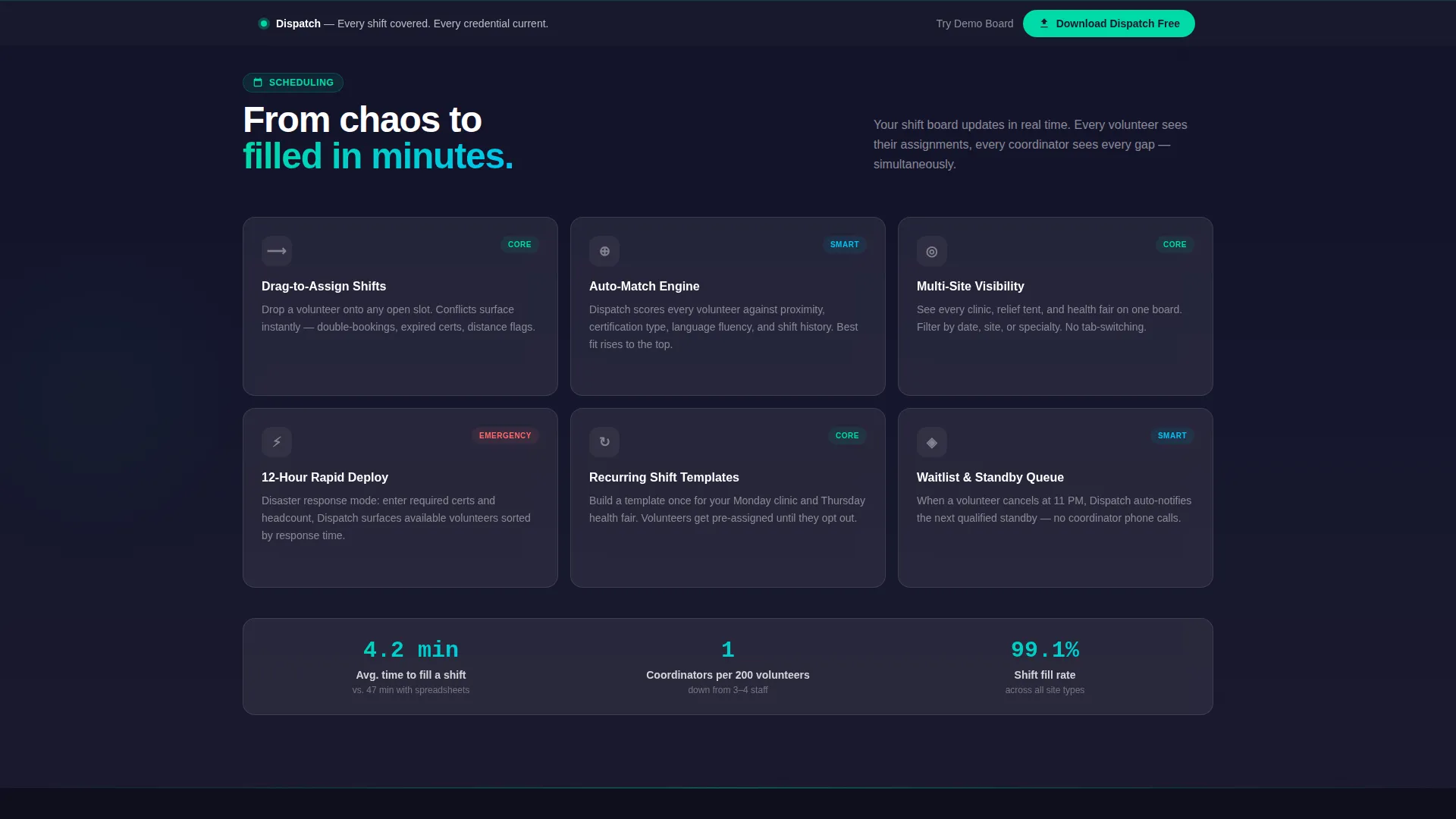Viewport: 1456px width, 819px height.
Task: Click the Dispatch scores every volunteer description
Action: tap(724, 327)
